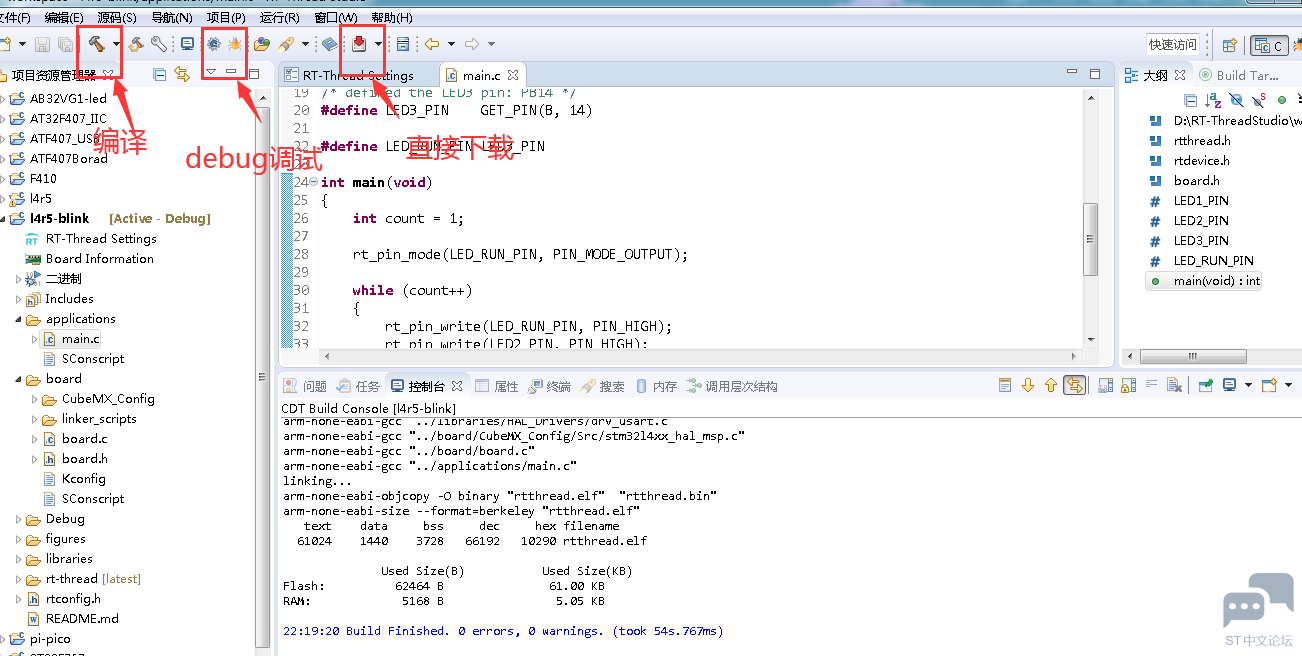Toggle console scroll lock icon
This screenshot has width=1302, height=656.
tap(1127, 385)
